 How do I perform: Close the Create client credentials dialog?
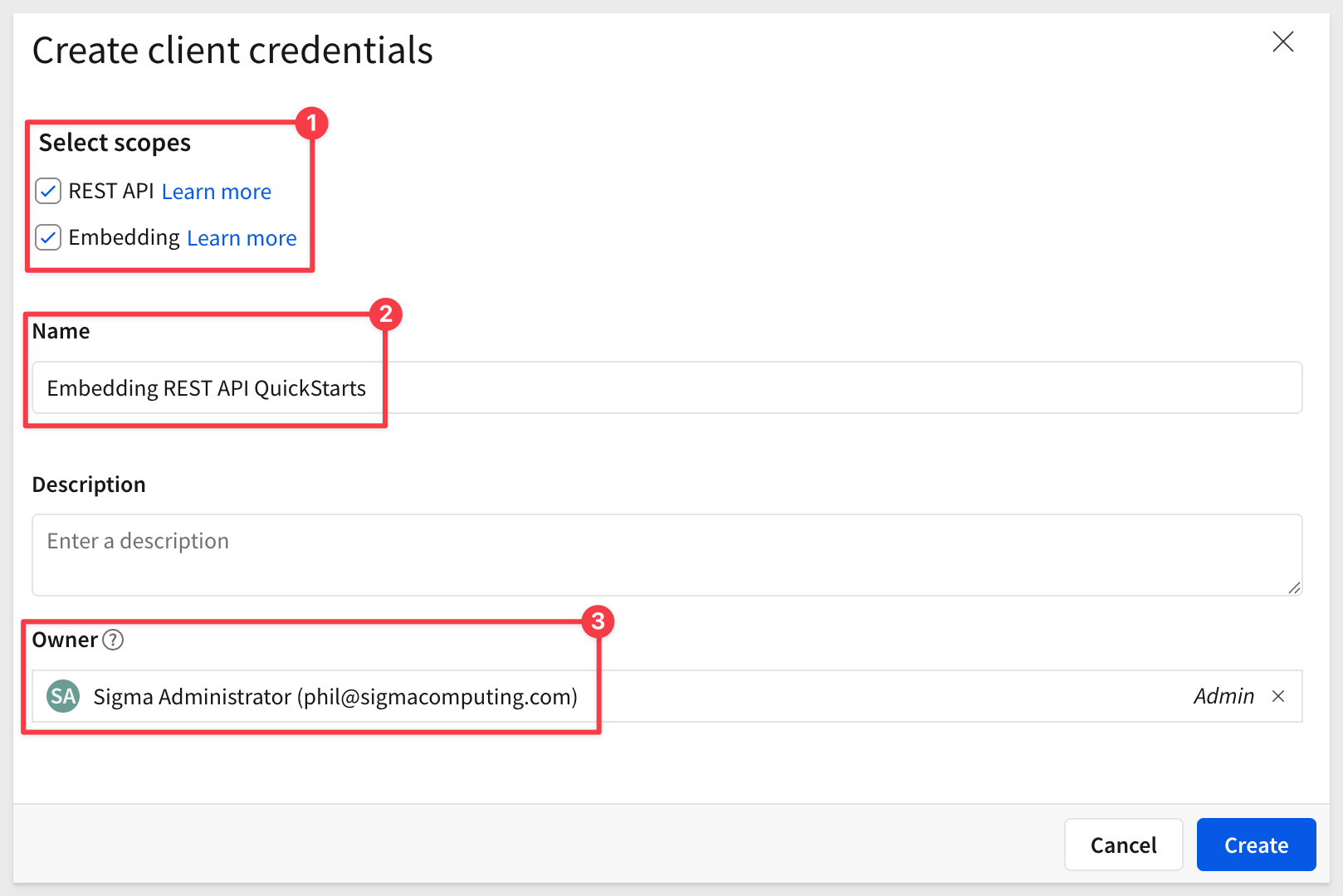[1282, 41]
